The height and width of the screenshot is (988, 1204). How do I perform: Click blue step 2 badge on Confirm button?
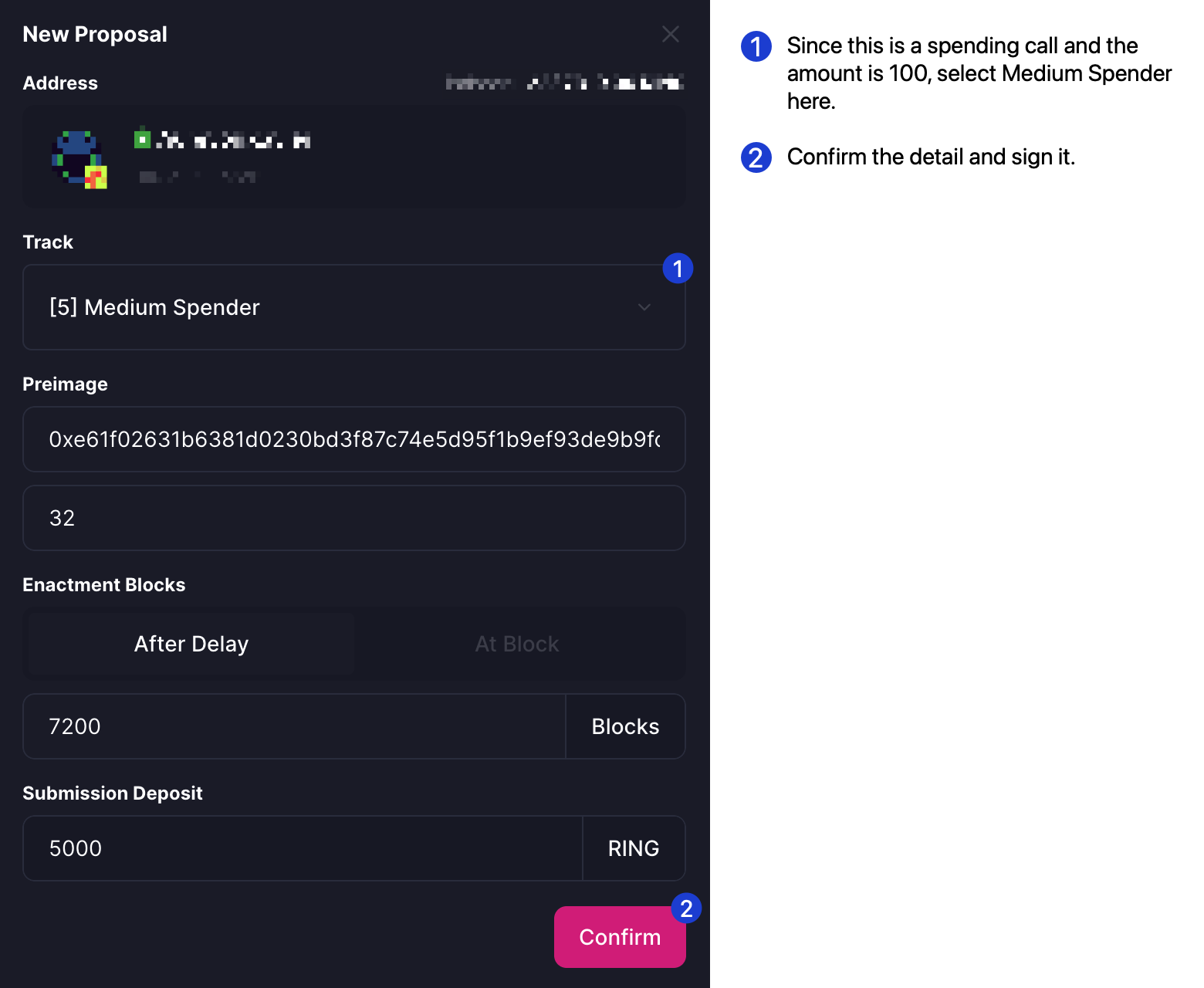coord(686,908)
